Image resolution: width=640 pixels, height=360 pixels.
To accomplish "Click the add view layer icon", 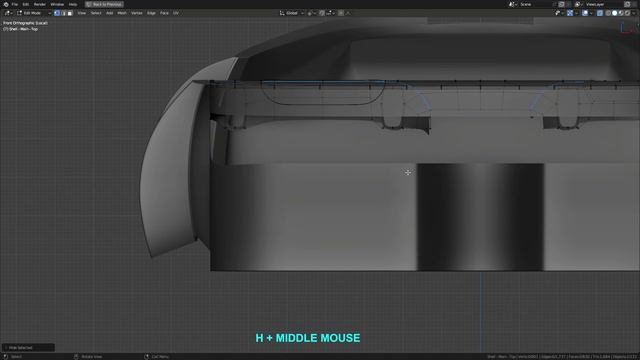I will coord(627,4).
